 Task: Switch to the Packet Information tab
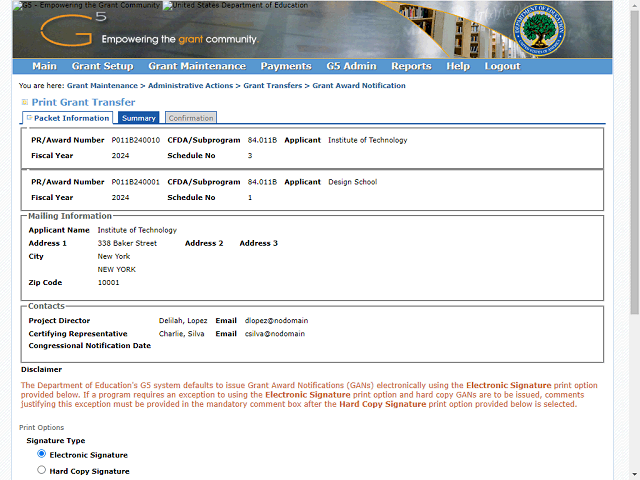(68, 118)
